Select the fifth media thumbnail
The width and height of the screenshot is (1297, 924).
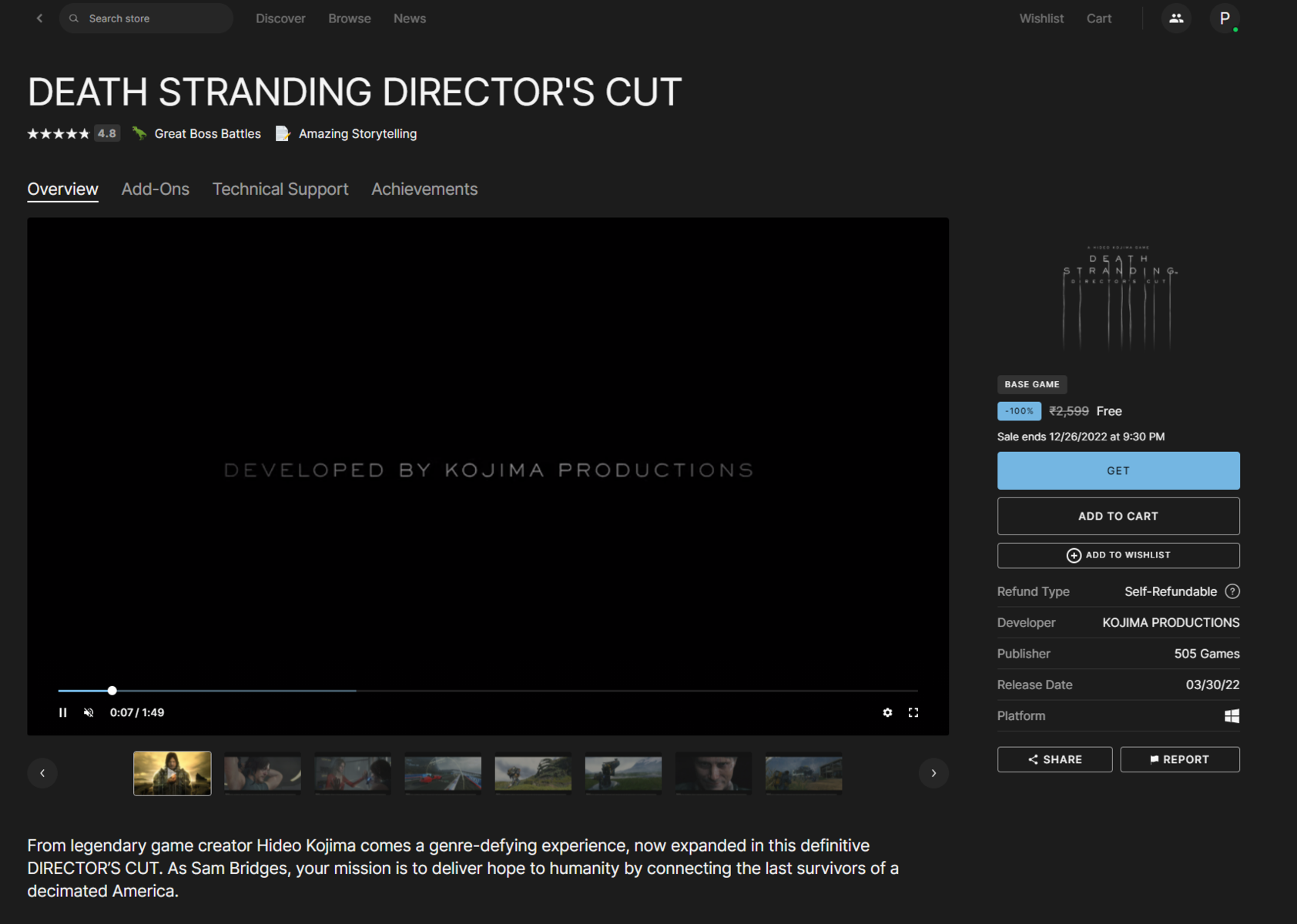[x=533, y=773]
